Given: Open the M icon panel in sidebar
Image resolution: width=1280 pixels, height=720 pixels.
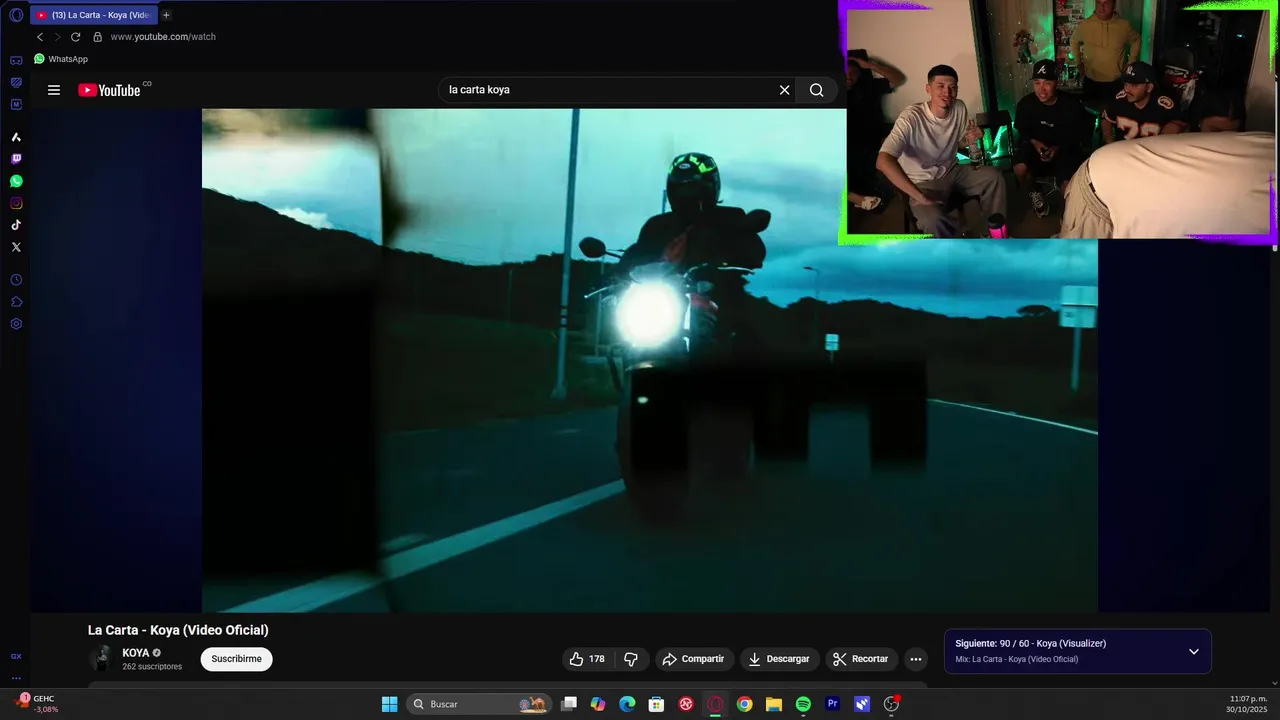Looking at the screenshot, I should [x=16, y=104].
